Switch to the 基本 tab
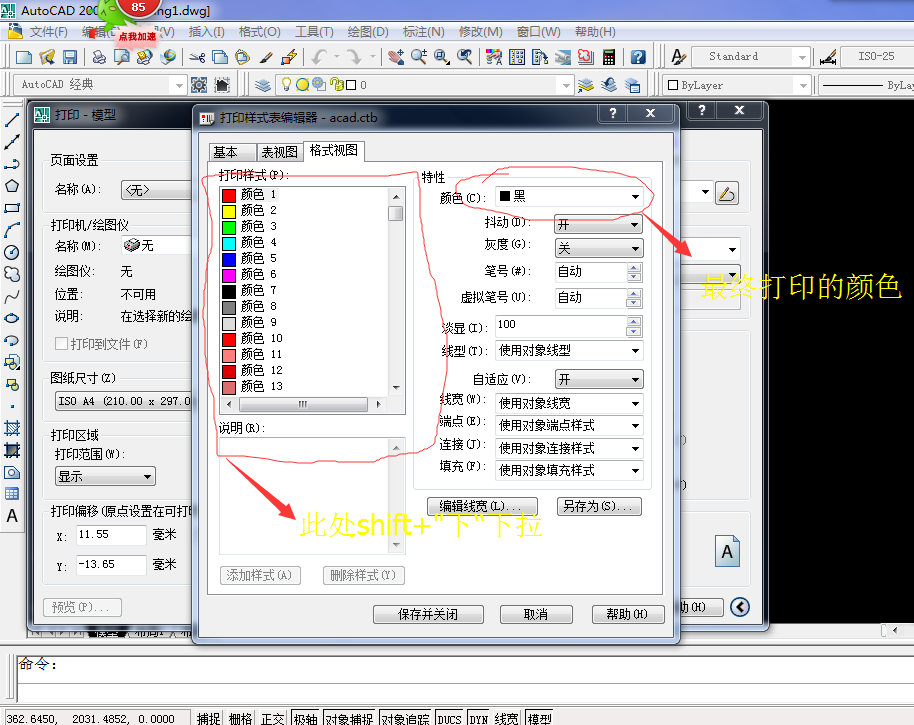This screenshot has height=725, width=914. [x=231, y=152]
